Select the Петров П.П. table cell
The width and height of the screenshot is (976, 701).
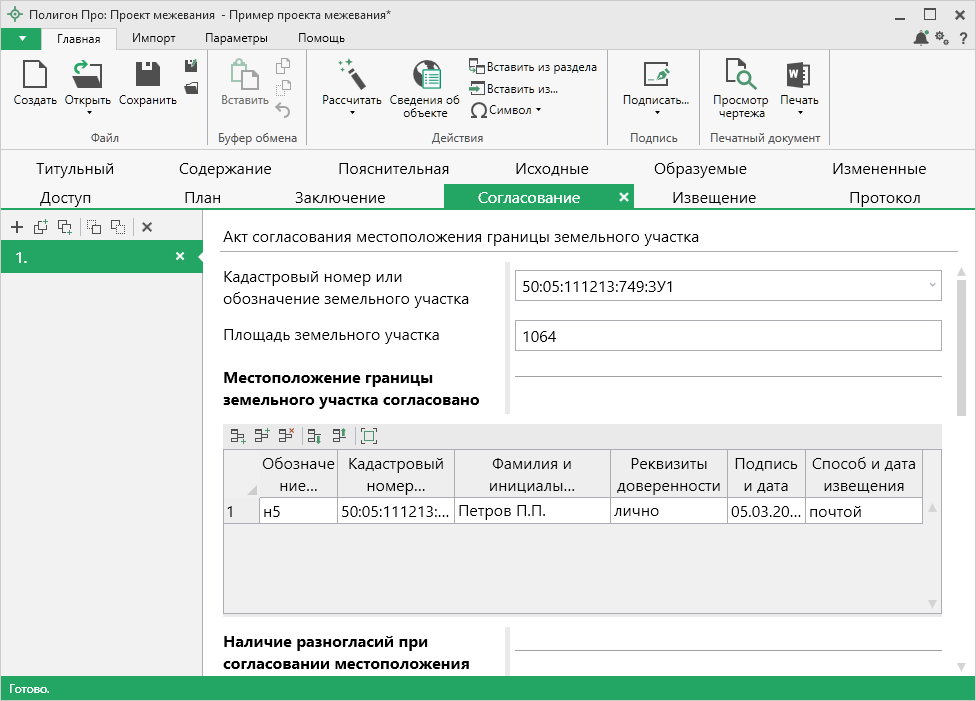(x=532, y=512)
